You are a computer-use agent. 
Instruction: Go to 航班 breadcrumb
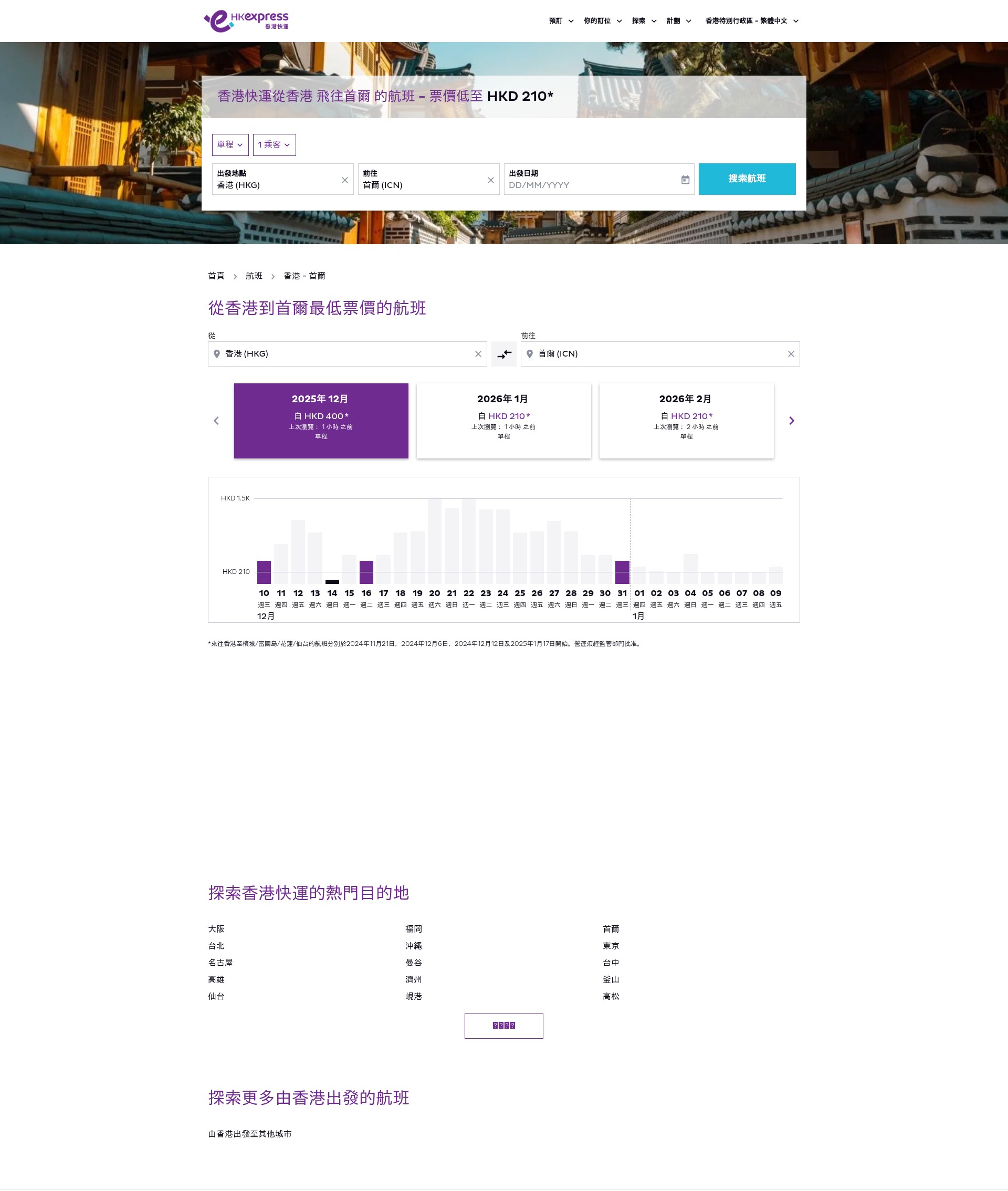[x=254, y=276]
